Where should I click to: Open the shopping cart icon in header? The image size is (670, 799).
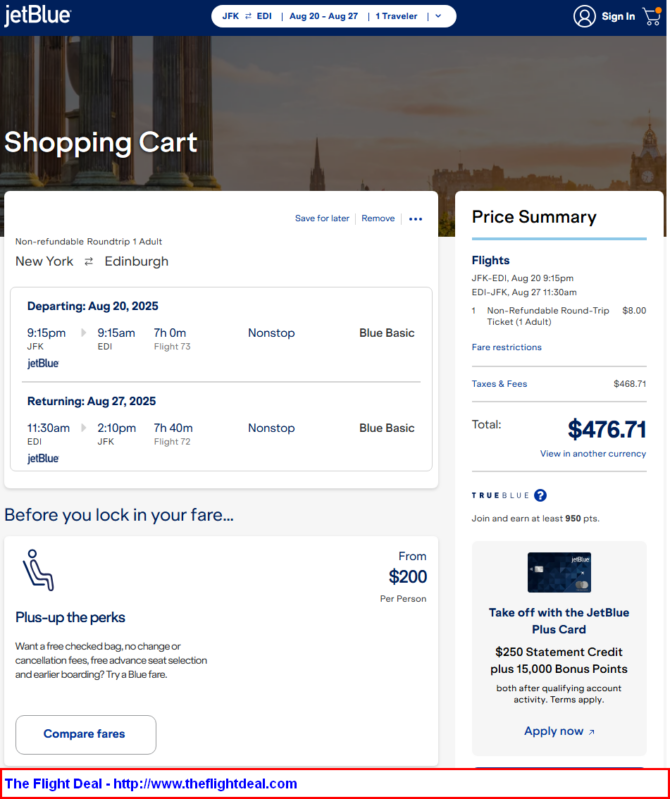[x=652, y=16]
